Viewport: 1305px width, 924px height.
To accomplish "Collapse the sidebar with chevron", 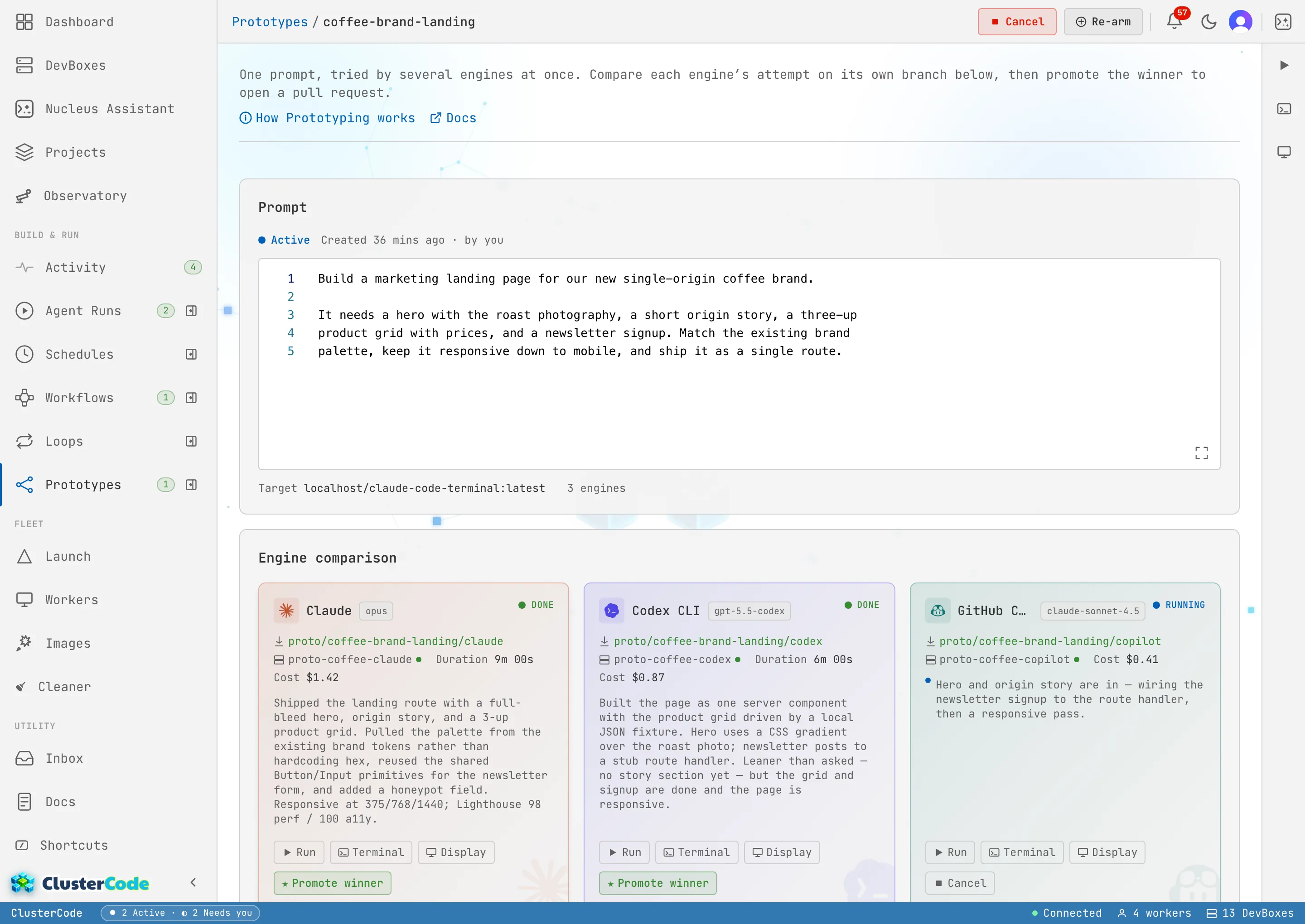I will click(193, 882).
